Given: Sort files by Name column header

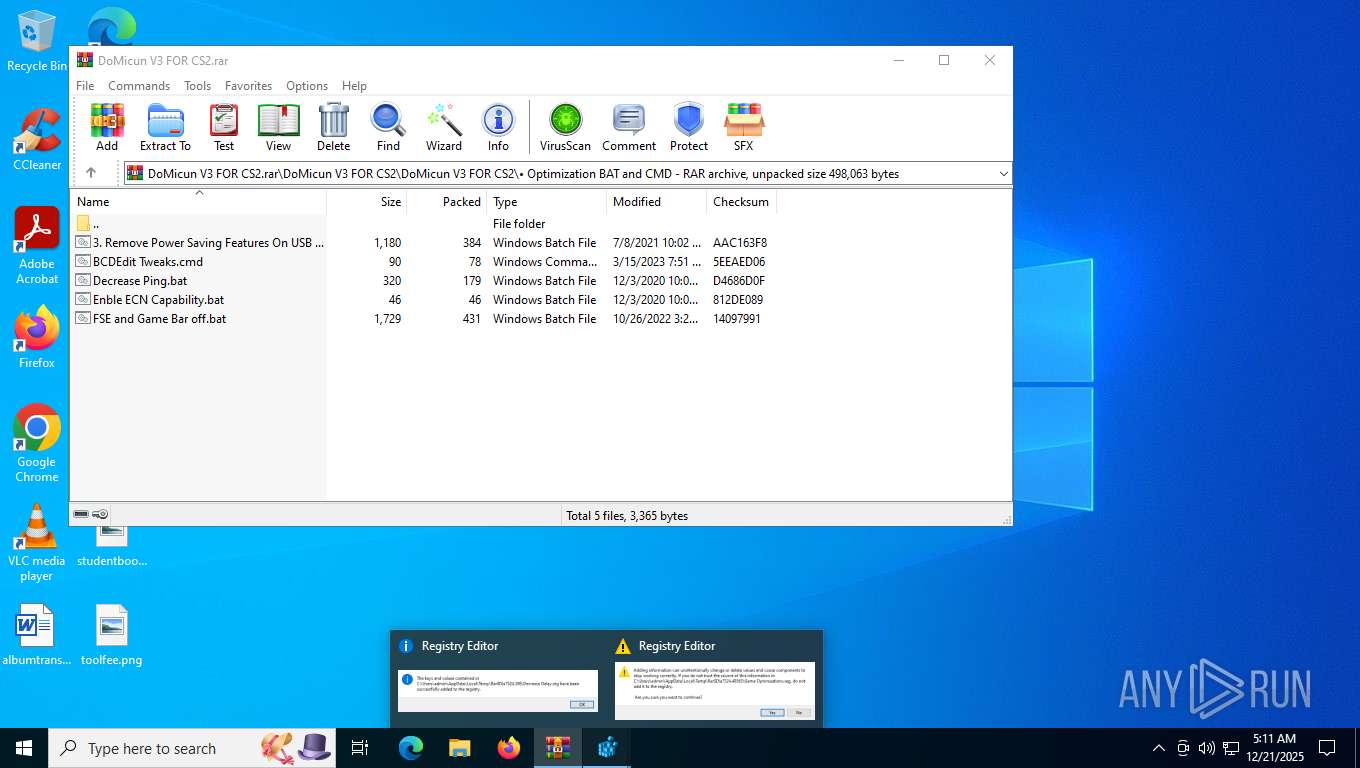Looking at the screenshot, I should coord(198,201).
